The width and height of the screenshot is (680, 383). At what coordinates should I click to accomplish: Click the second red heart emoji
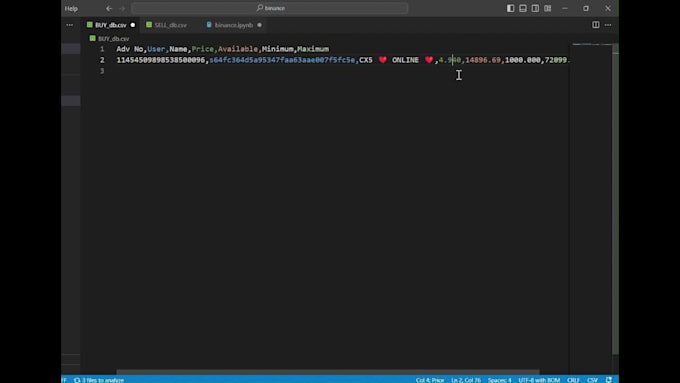(429, 60)
